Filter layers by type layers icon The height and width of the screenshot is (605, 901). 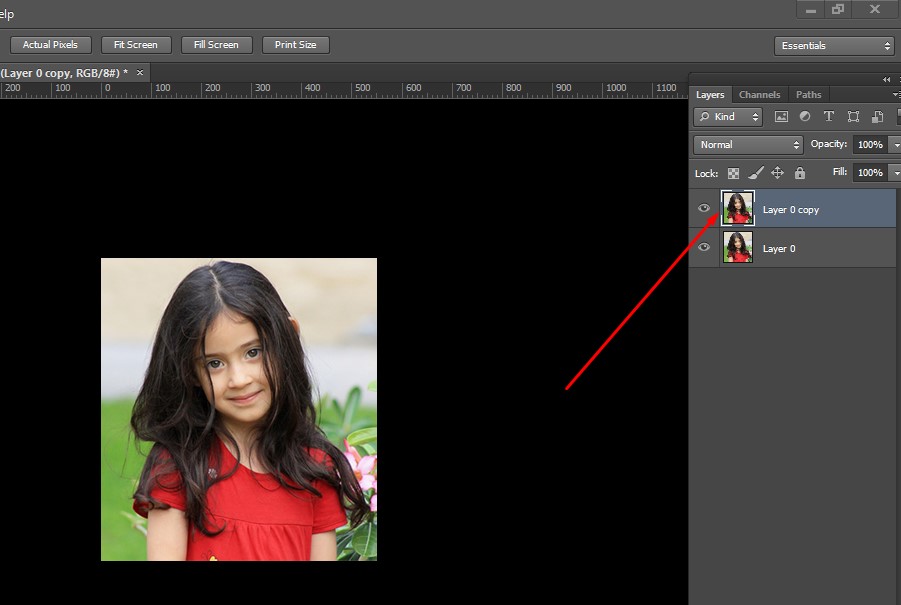click(x=829, y=117)
